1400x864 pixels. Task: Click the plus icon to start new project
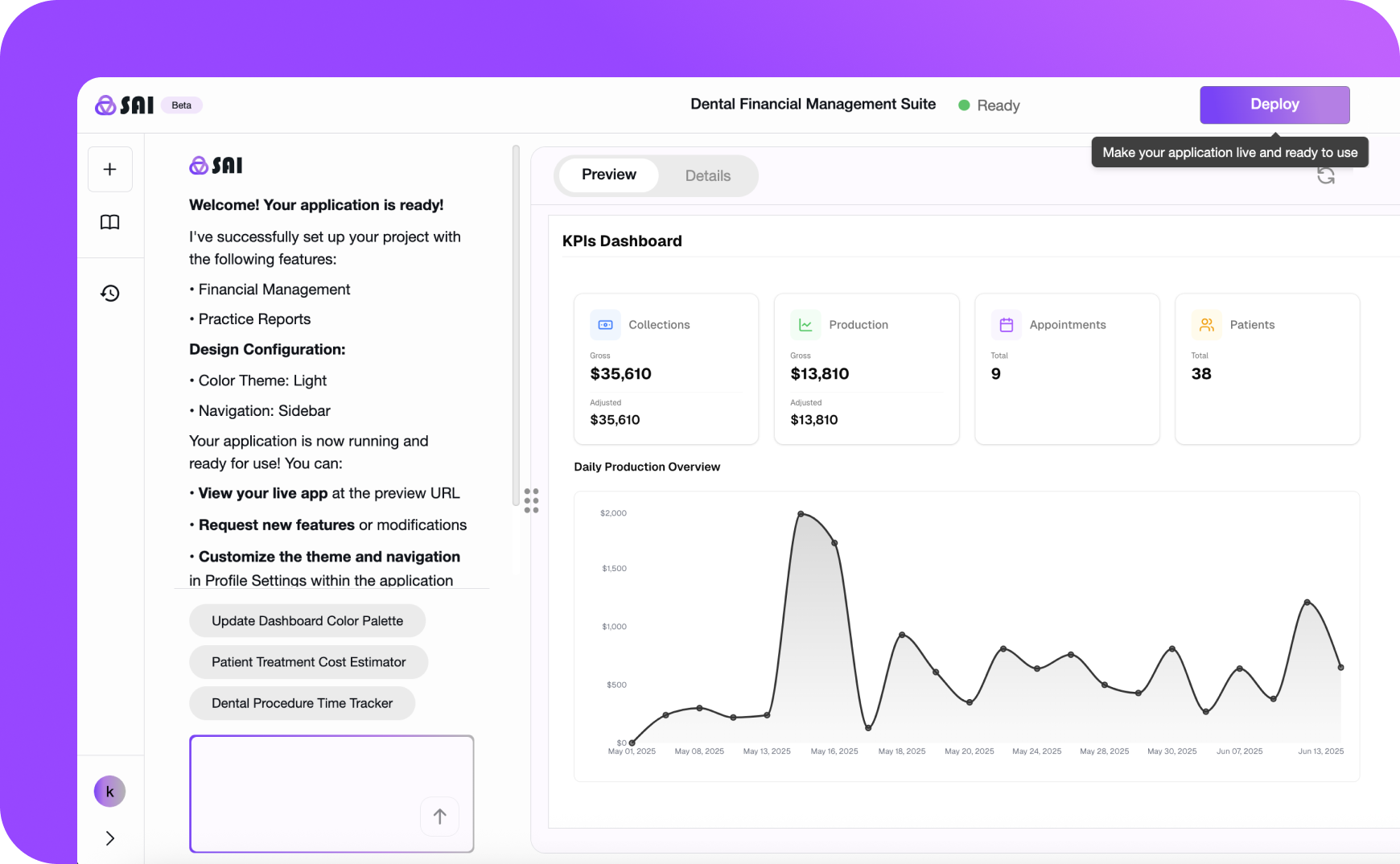click(110, 169)
